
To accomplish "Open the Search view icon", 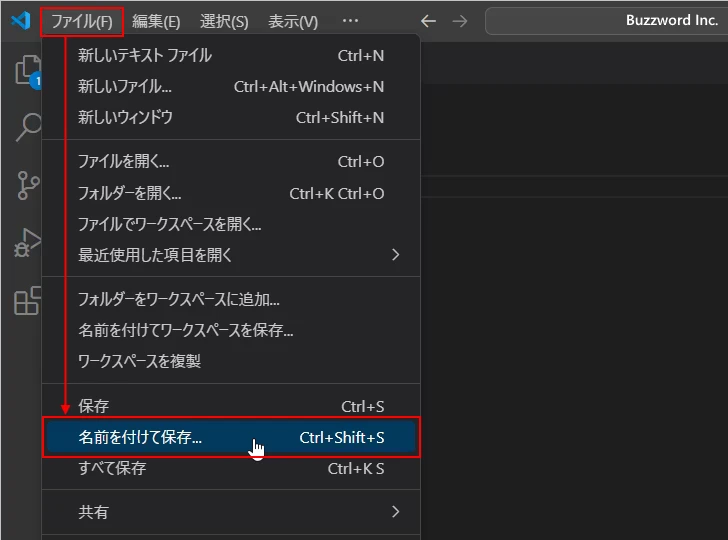I will coord(26,127).
